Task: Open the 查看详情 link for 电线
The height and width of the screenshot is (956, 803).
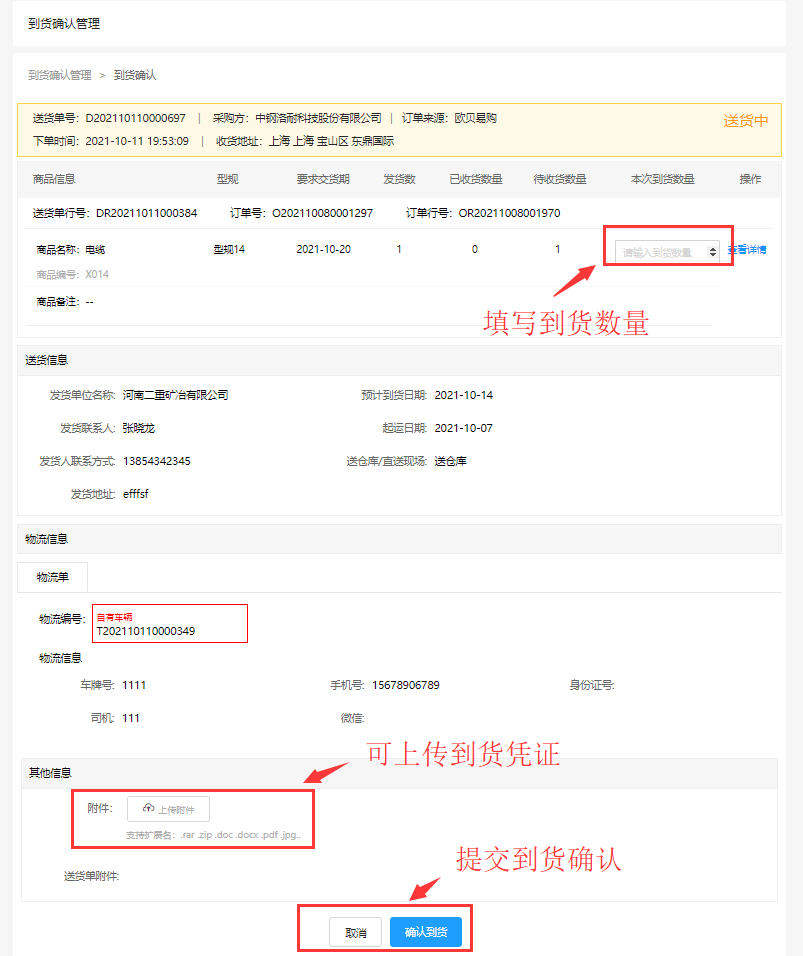Action: coord(746,249)
